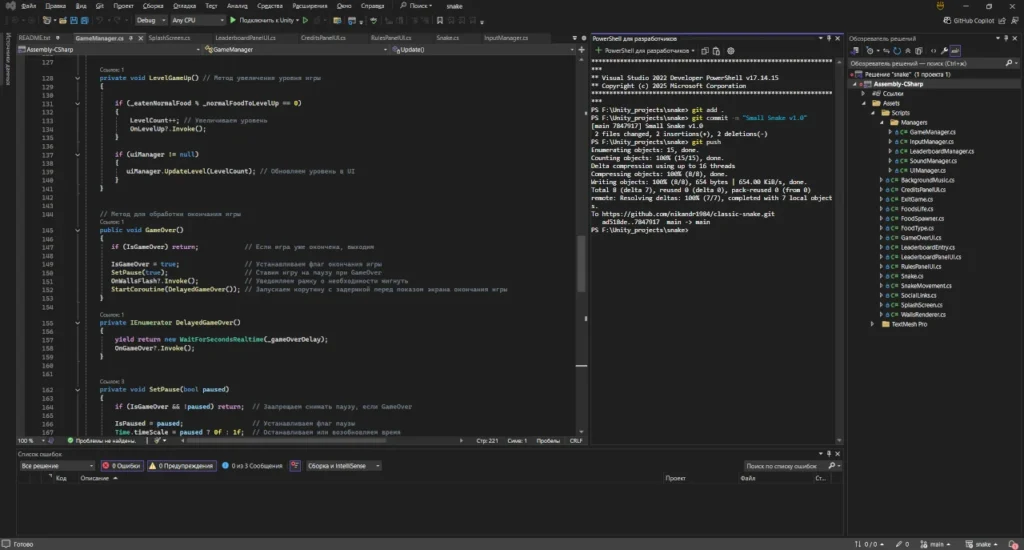Click search magnifier in Solution Explorer search box
1024x550 pixels.
point(1009,63)
